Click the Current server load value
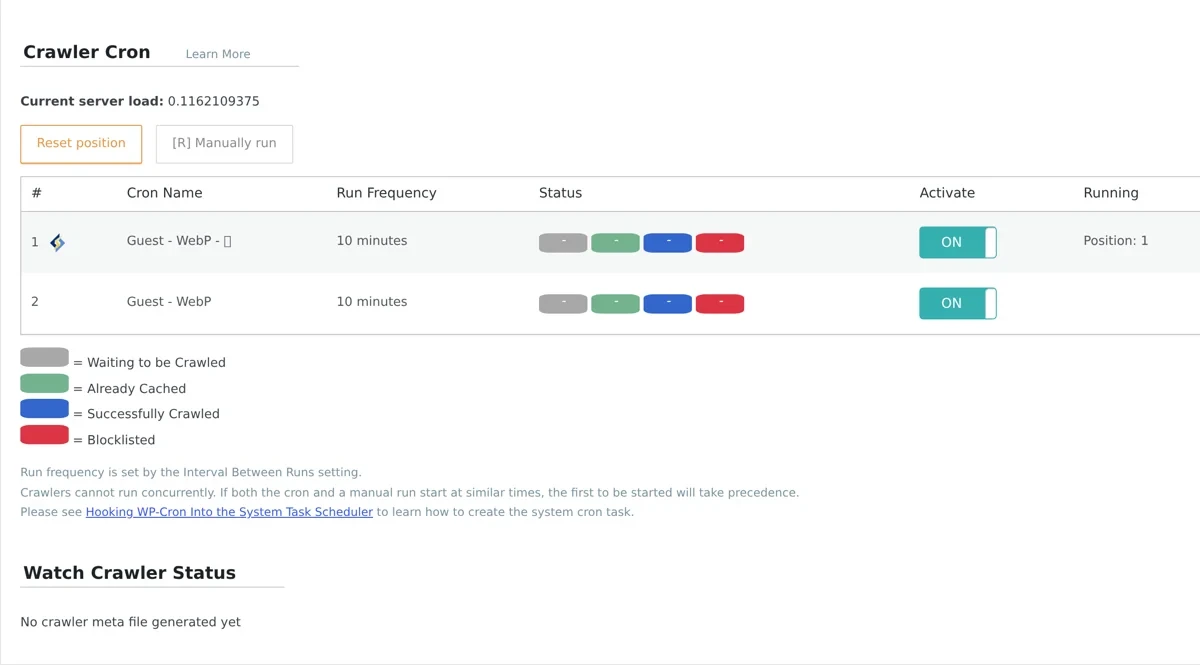Viewport: 1200px width, 665px height. (214, 101)
